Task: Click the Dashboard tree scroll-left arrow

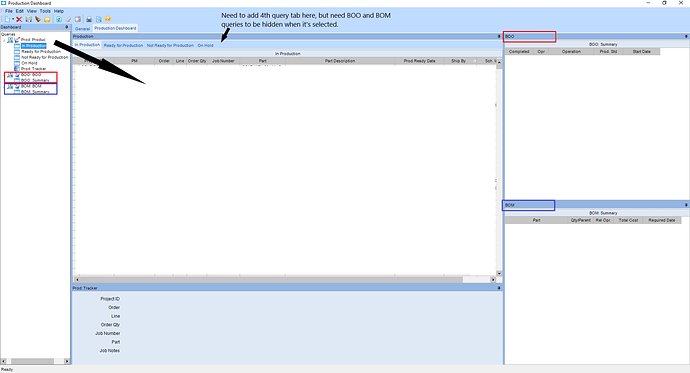Action: (x=4, y=361)
